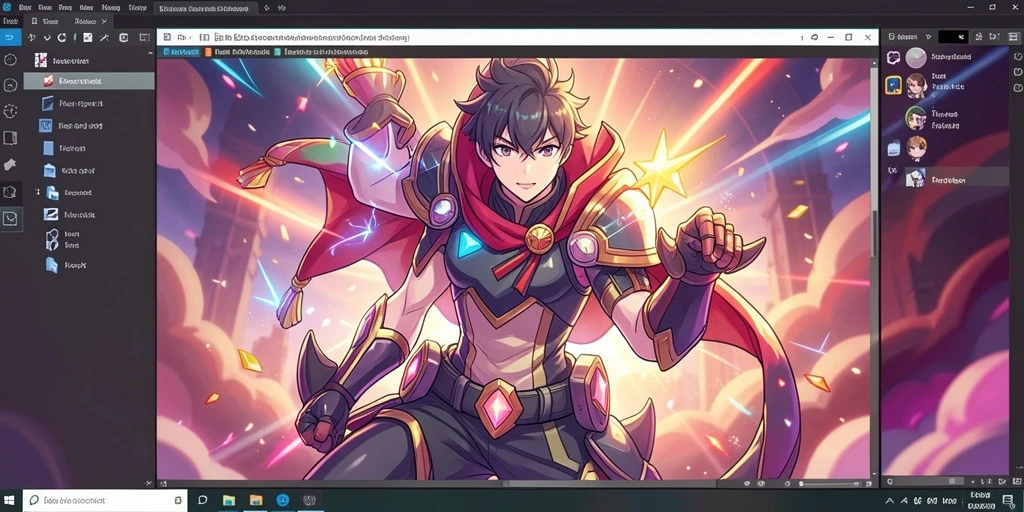Image resolution: width=1024 pixels, height=512 pixels.
Task: Click the magic wand icon in the left toolbar
Action: click(104, 38)
